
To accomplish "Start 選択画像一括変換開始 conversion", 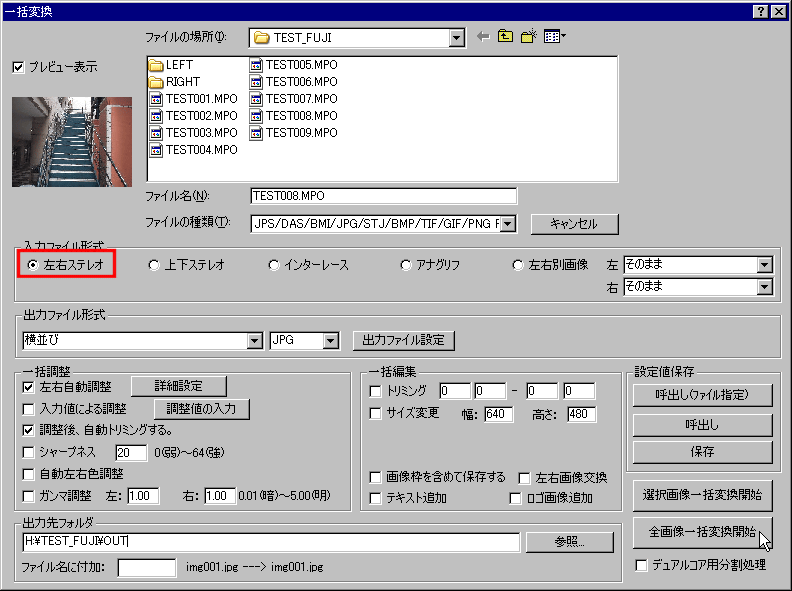I will pos(702,495).
